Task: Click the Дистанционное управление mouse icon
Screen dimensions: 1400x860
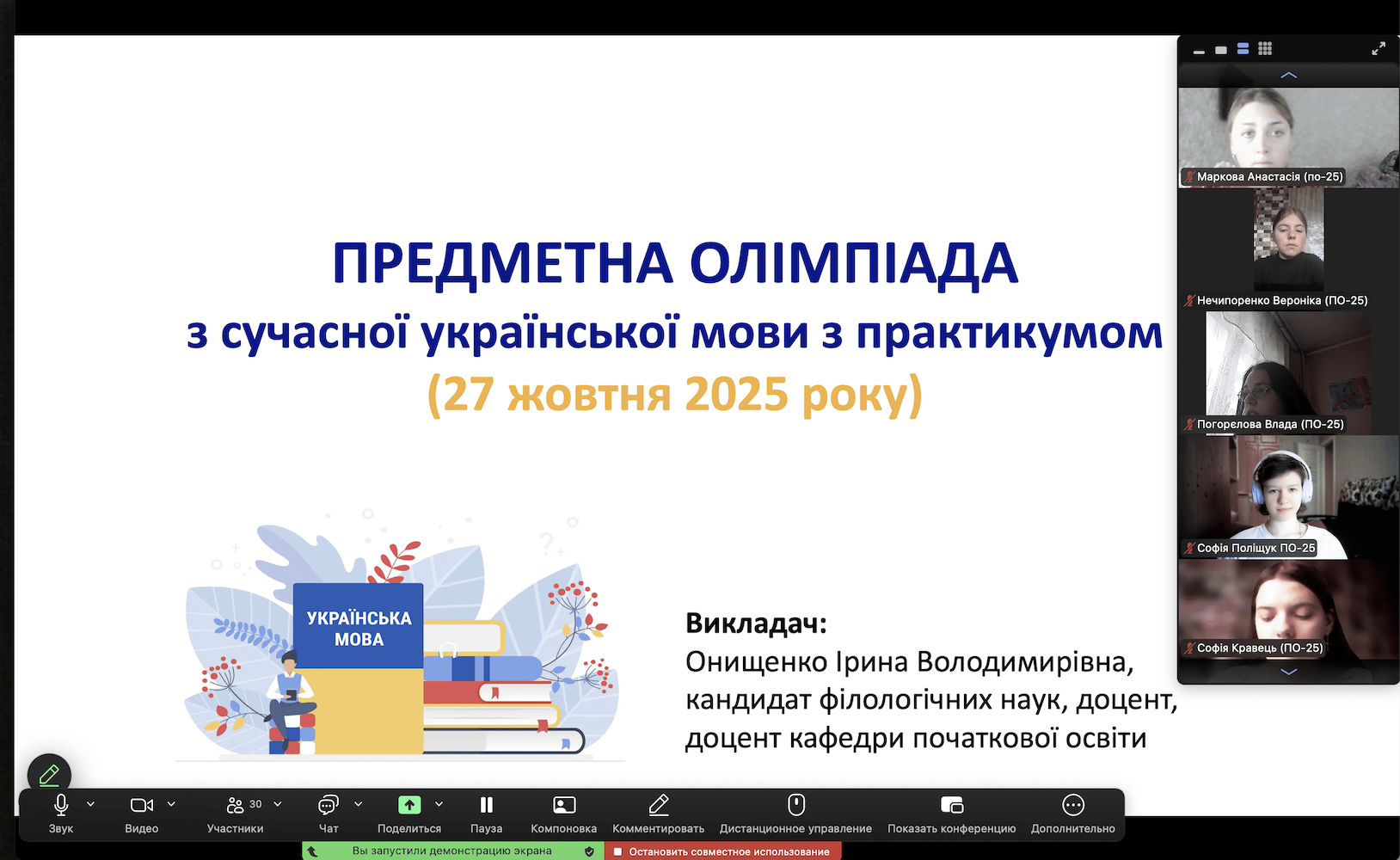Action: [x=795, y=806]
